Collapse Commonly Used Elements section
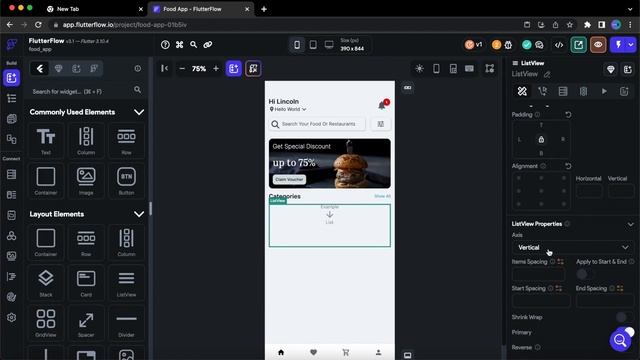Viewport: 640px width, 360px height. 139,112
